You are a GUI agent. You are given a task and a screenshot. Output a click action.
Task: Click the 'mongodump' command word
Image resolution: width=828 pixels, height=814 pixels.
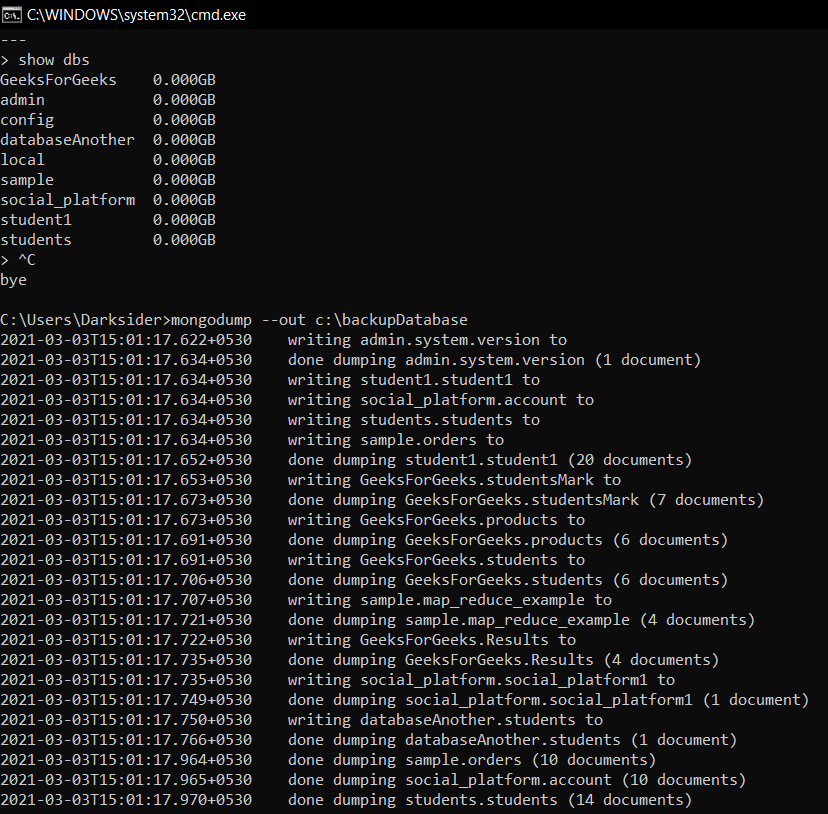[x=212, y=320]
